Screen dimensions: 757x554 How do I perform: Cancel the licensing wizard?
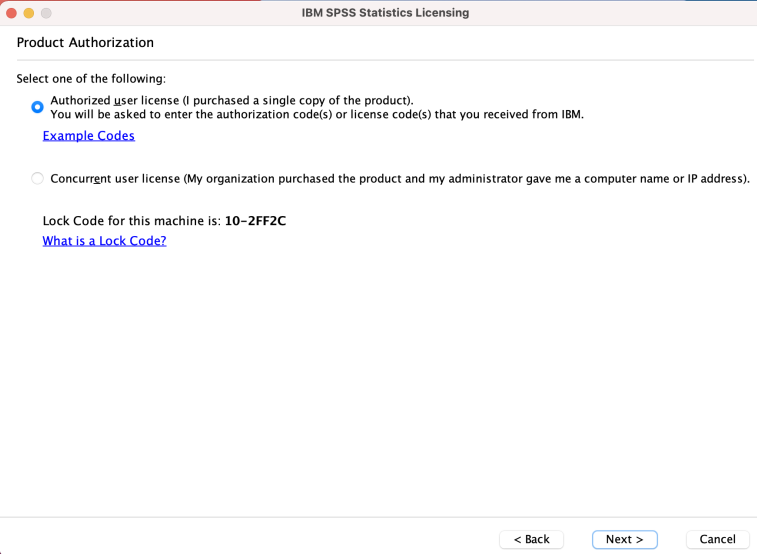click(x=717, y=539)
